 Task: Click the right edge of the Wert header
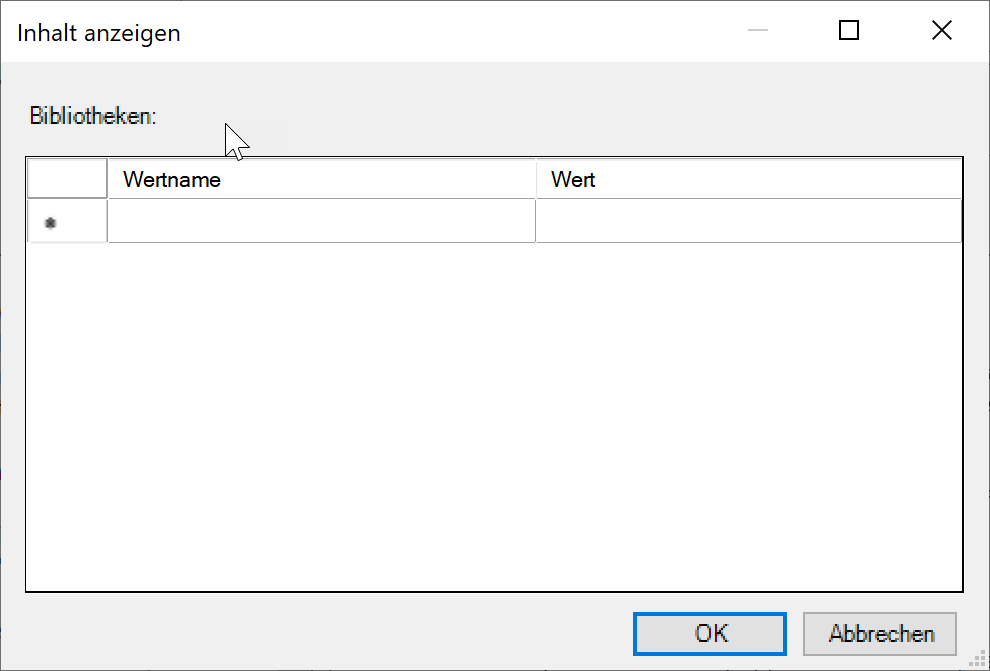coord(961,180)
